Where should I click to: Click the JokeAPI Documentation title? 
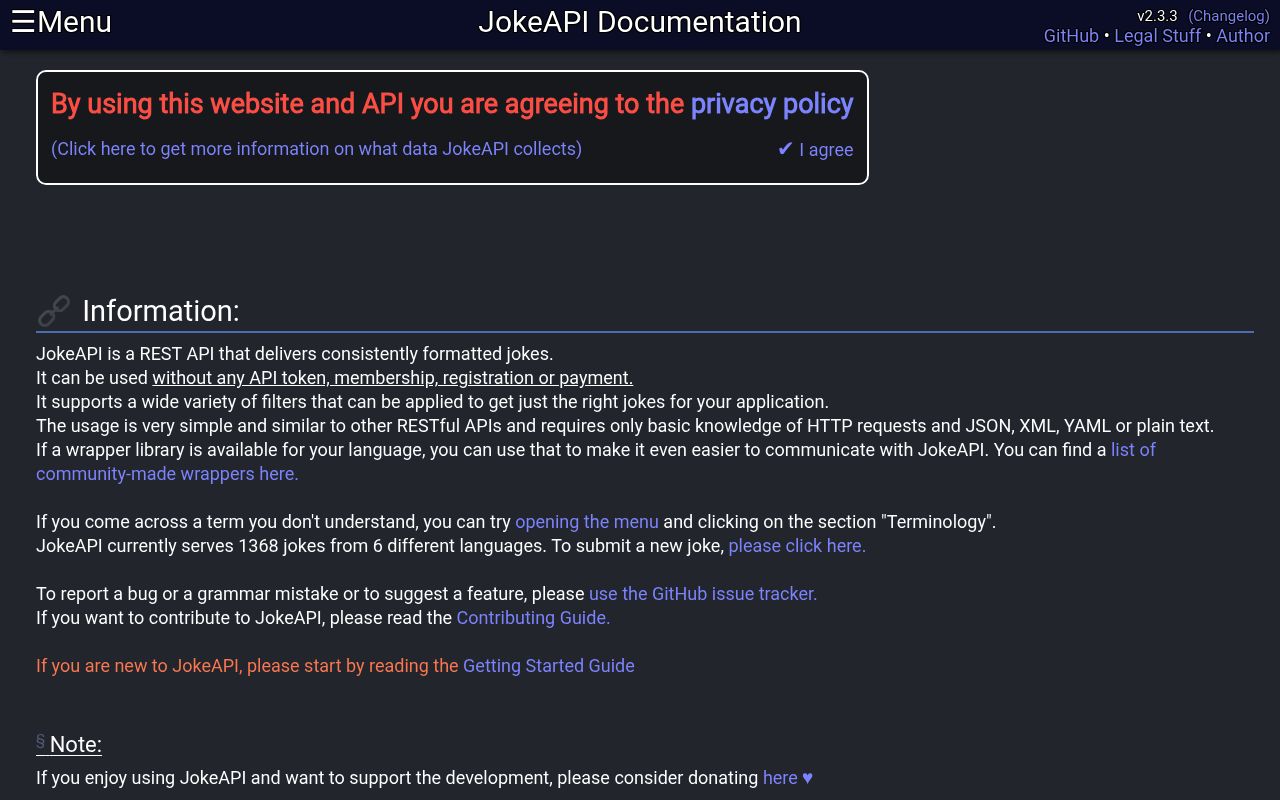(639, 22)
